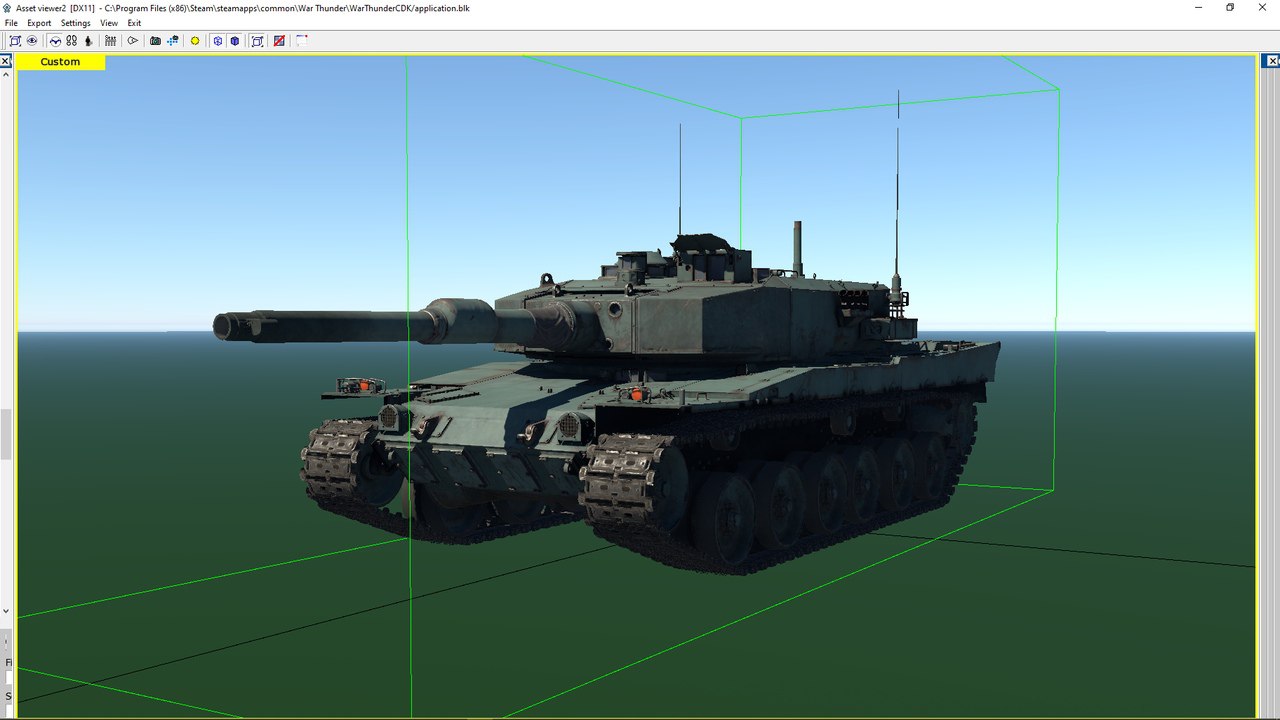This screenshot has height=720, width=1280.
Task: Toggle the solid blue cube icon
Action: point(235,41)
